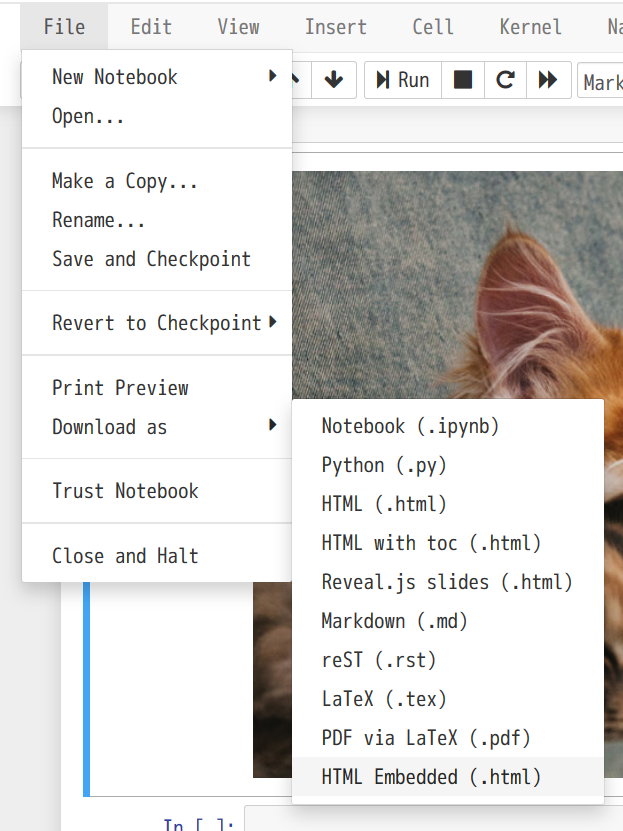
Task: Select Save and Checkpoint
Action: (x=157, y=259)
